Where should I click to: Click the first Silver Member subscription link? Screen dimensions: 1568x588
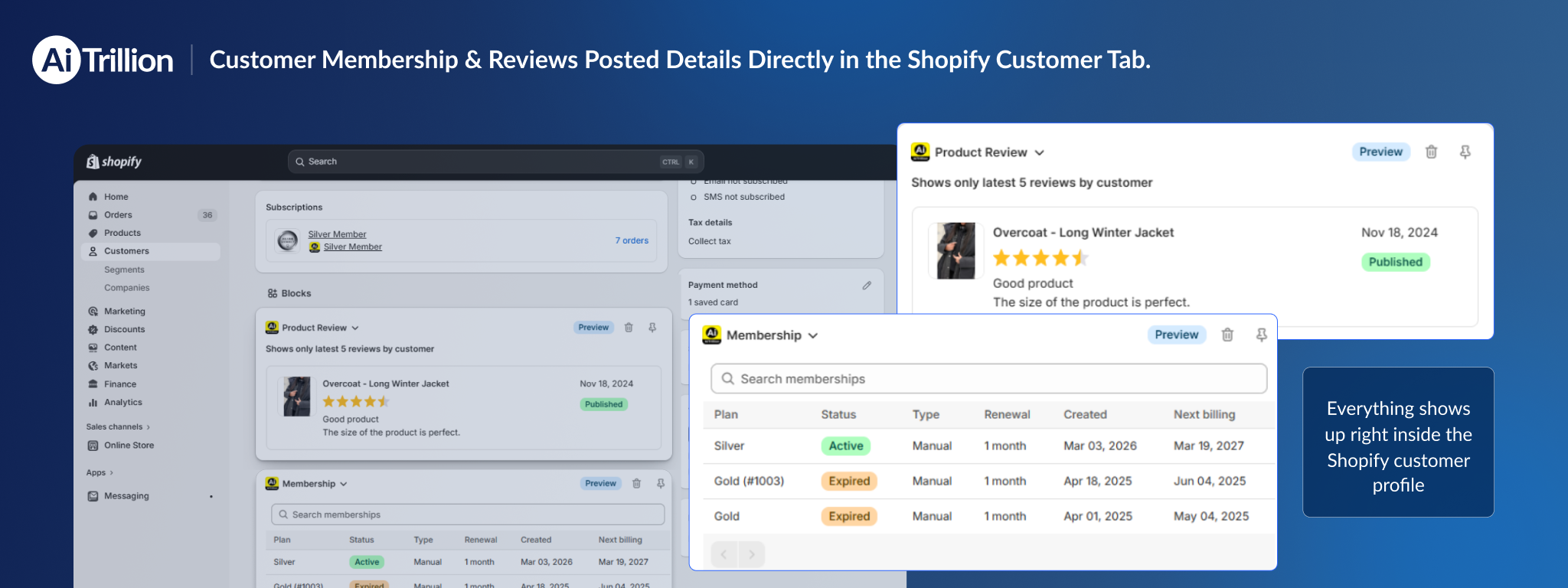click(x=337, y=234)
